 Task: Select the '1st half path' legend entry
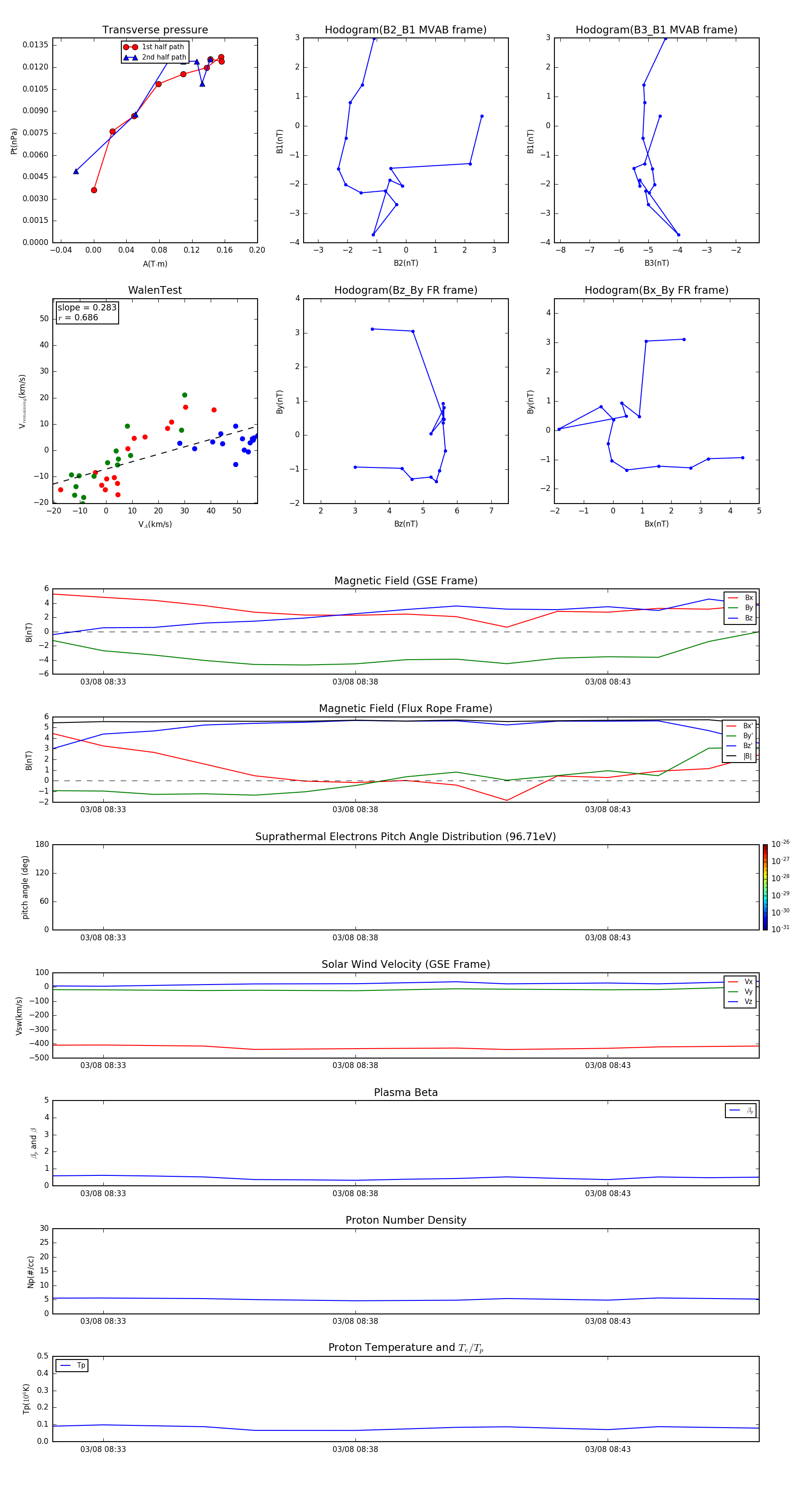[154, 47]
